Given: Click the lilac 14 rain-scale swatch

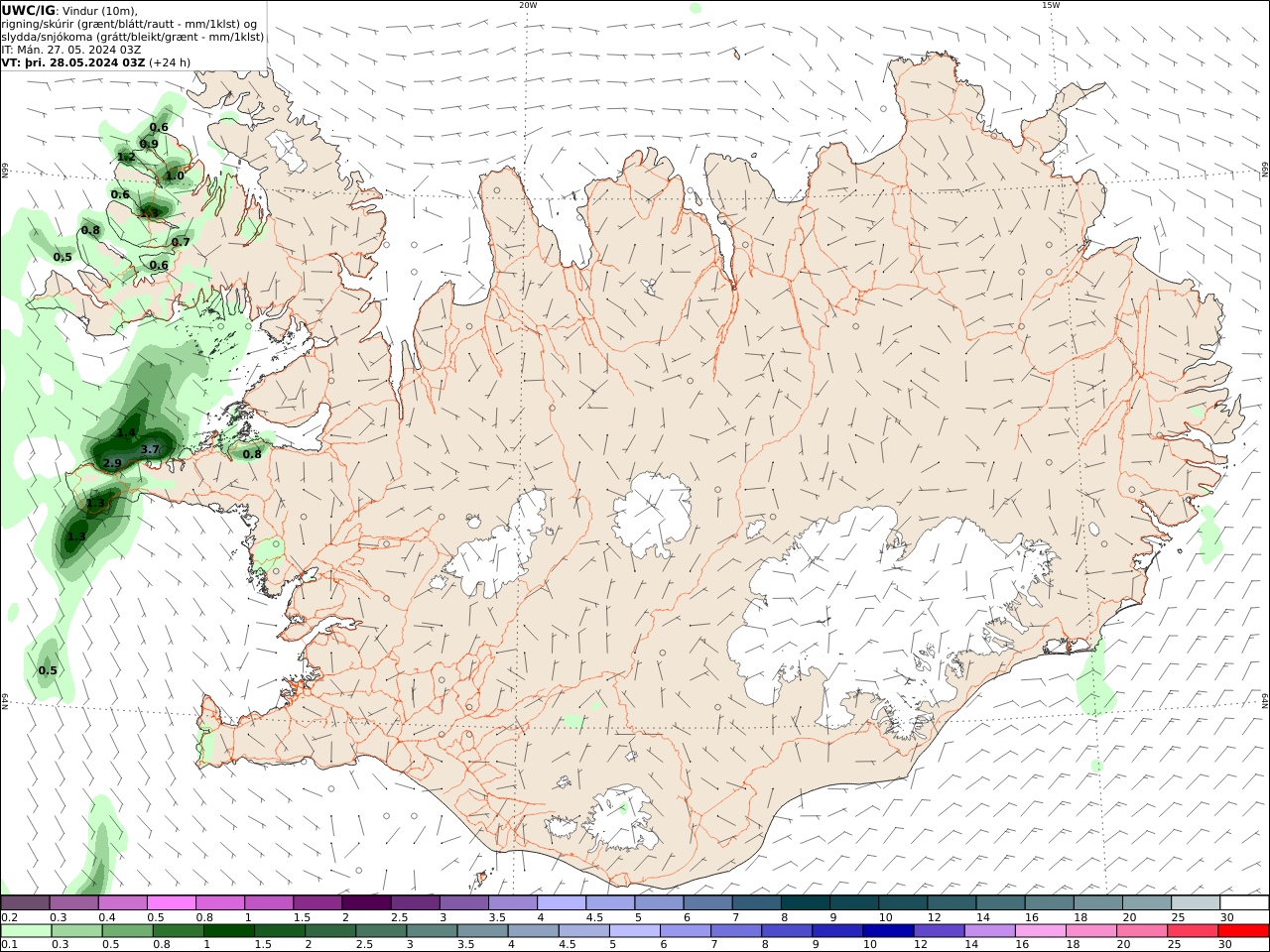Looking at the screenshot, I should click(x=989, y=931).
